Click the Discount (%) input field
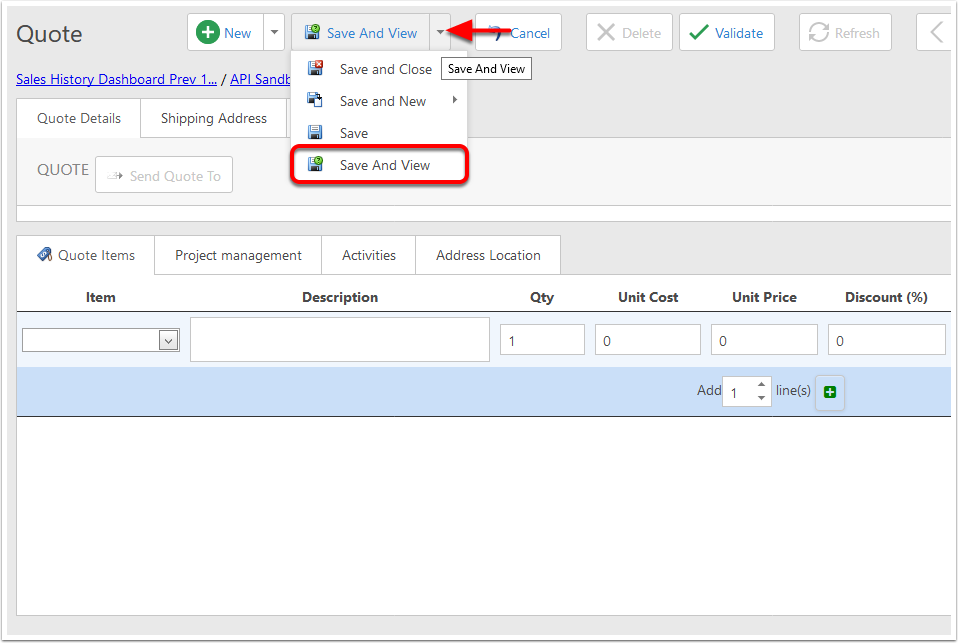Image resolution: width=958 pixels, height=643 pixels. tap(887, 340)
